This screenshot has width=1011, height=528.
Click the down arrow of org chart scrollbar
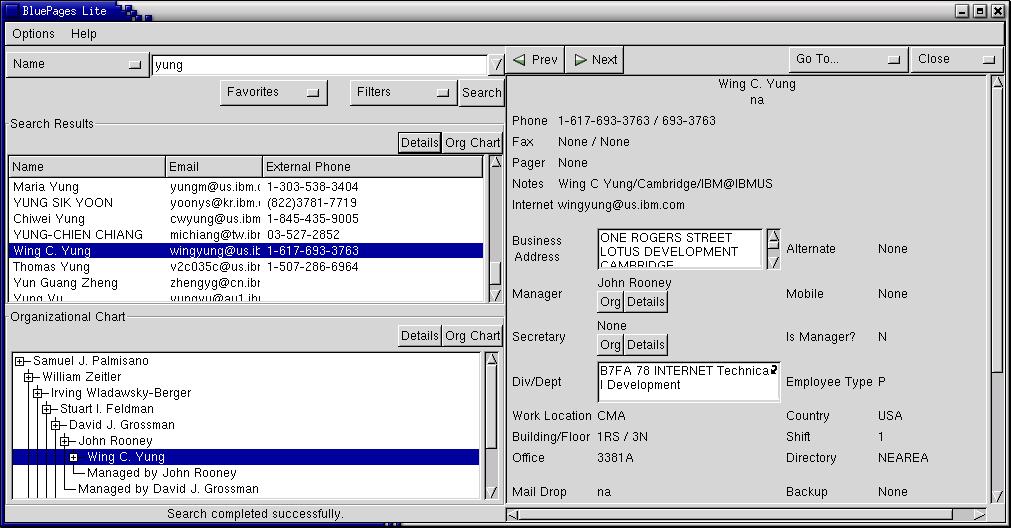[x=492, y=492]
